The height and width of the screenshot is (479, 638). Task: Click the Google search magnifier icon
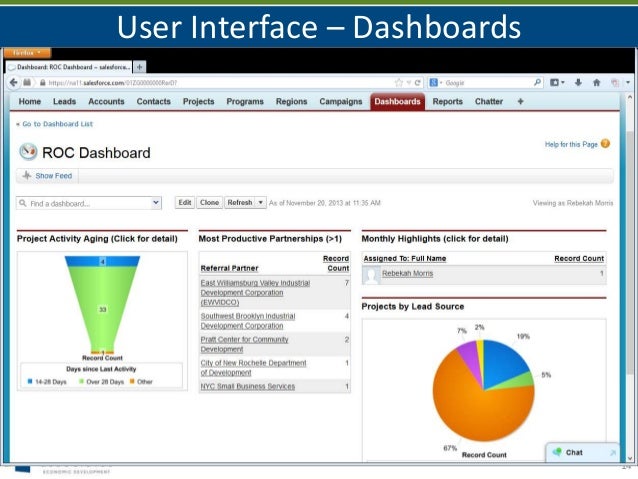tap(537, 82)
